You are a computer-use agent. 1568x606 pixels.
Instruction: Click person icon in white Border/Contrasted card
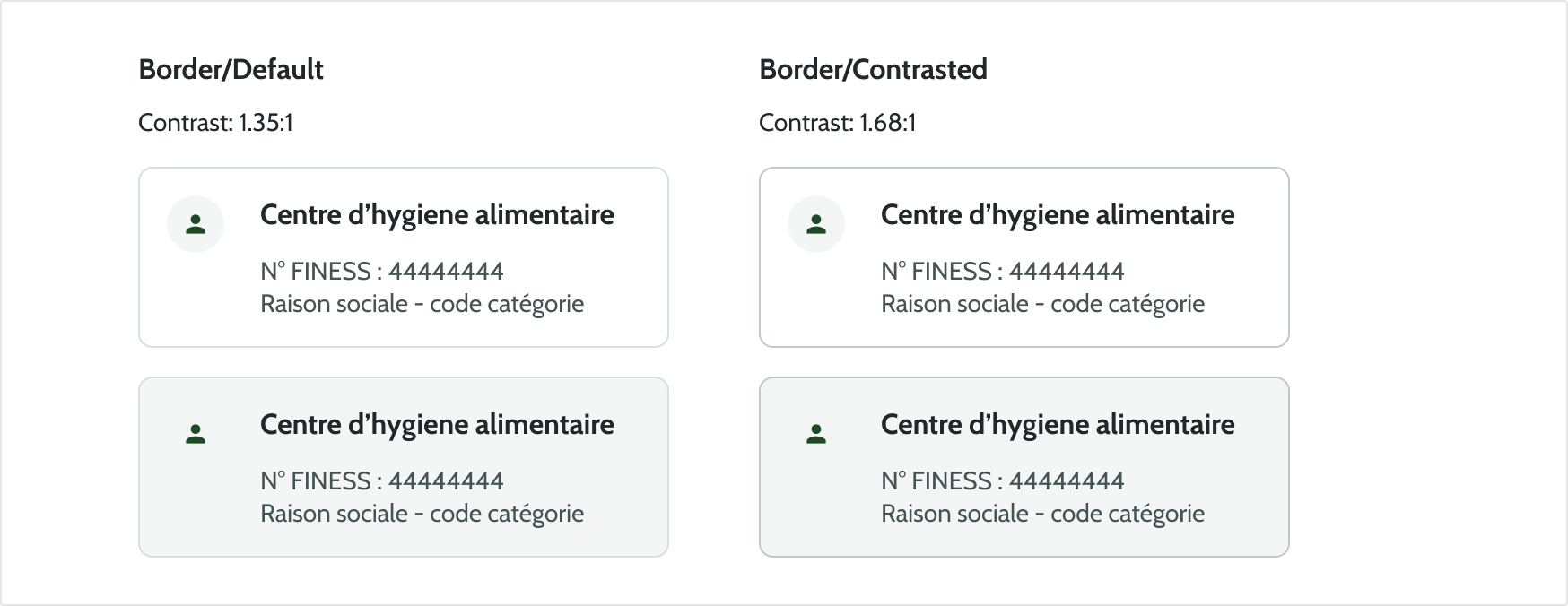816,224
